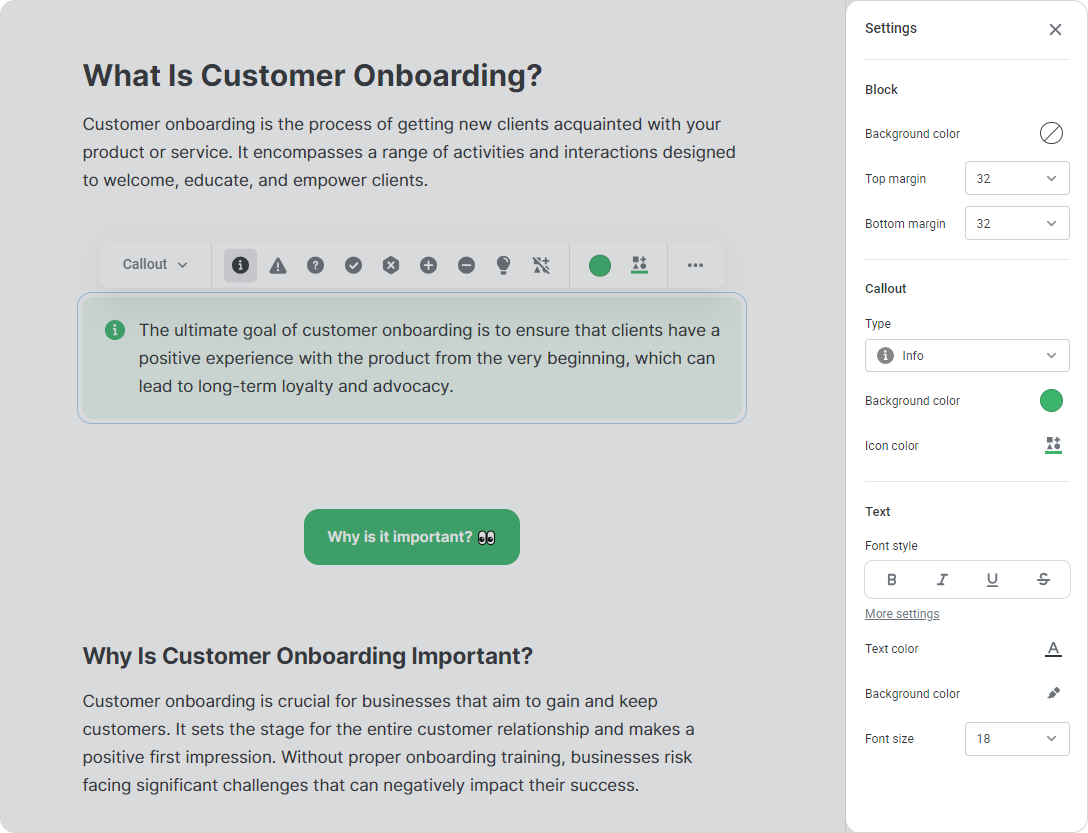1088x833 pixels.
Task: Open the Top margin dropdown
Action: coord(1016,179)
